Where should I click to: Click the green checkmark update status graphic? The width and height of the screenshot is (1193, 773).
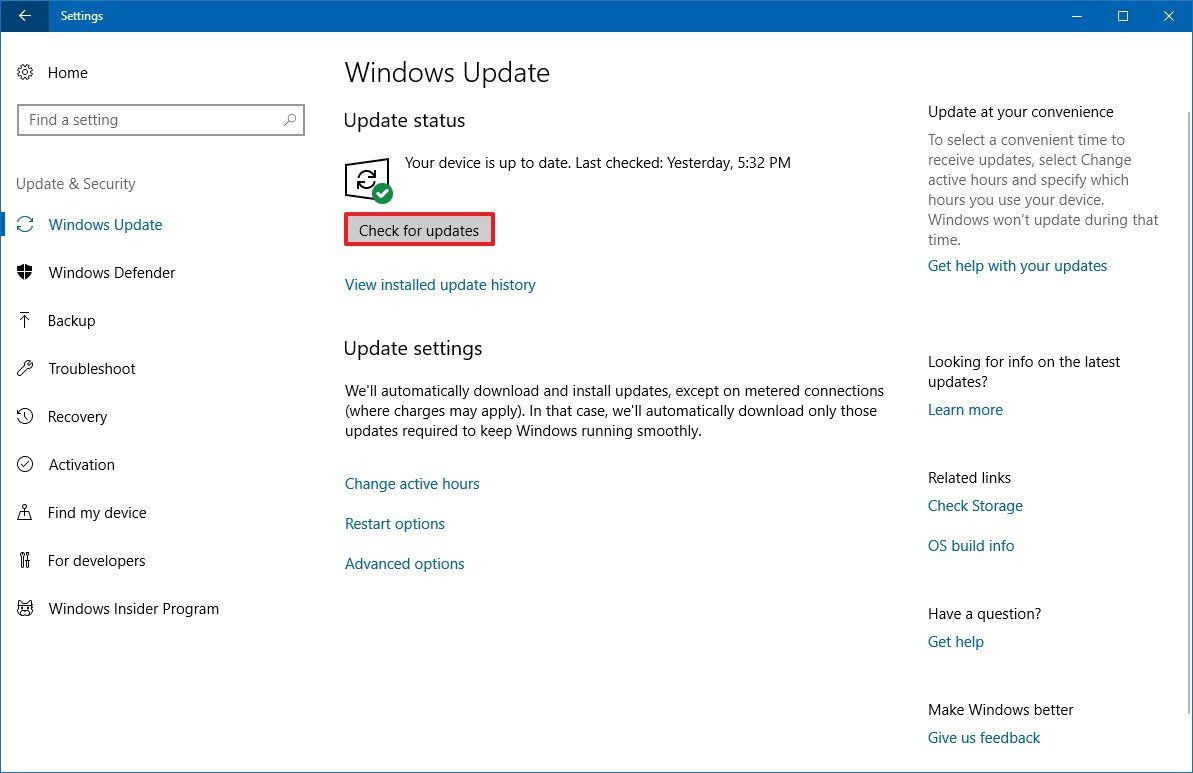[369, 179]
